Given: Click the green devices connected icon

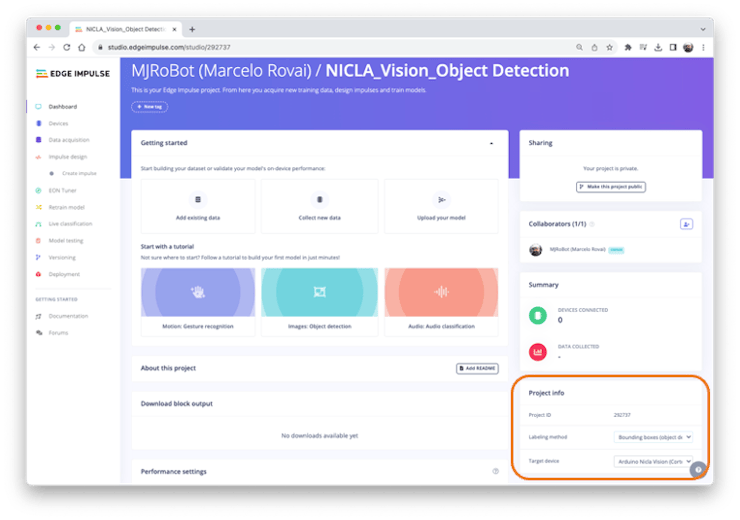Looking at the screenshot, I should (x=538, y=315).
